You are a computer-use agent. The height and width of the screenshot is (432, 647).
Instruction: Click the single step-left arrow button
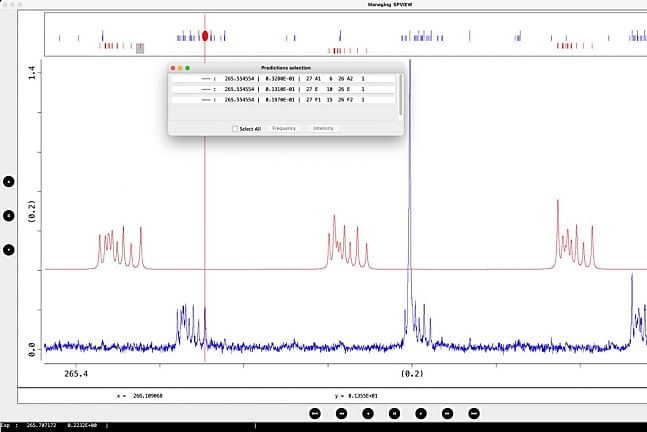(368, 413)
